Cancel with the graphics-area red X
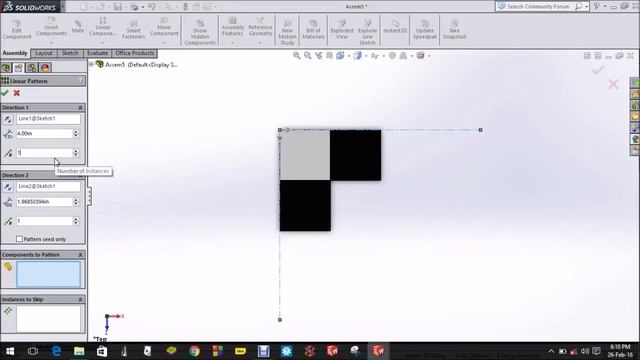This screenshot has height=360, width=640. click(x=613, y=84)
